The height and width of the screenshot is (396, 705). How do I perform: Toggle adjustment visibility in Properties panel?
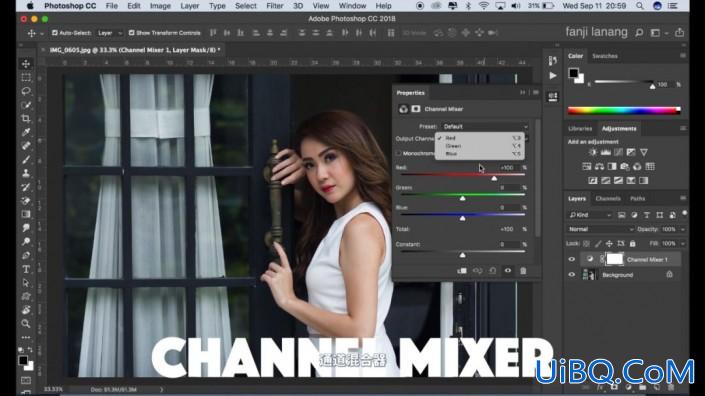[508, 271]
